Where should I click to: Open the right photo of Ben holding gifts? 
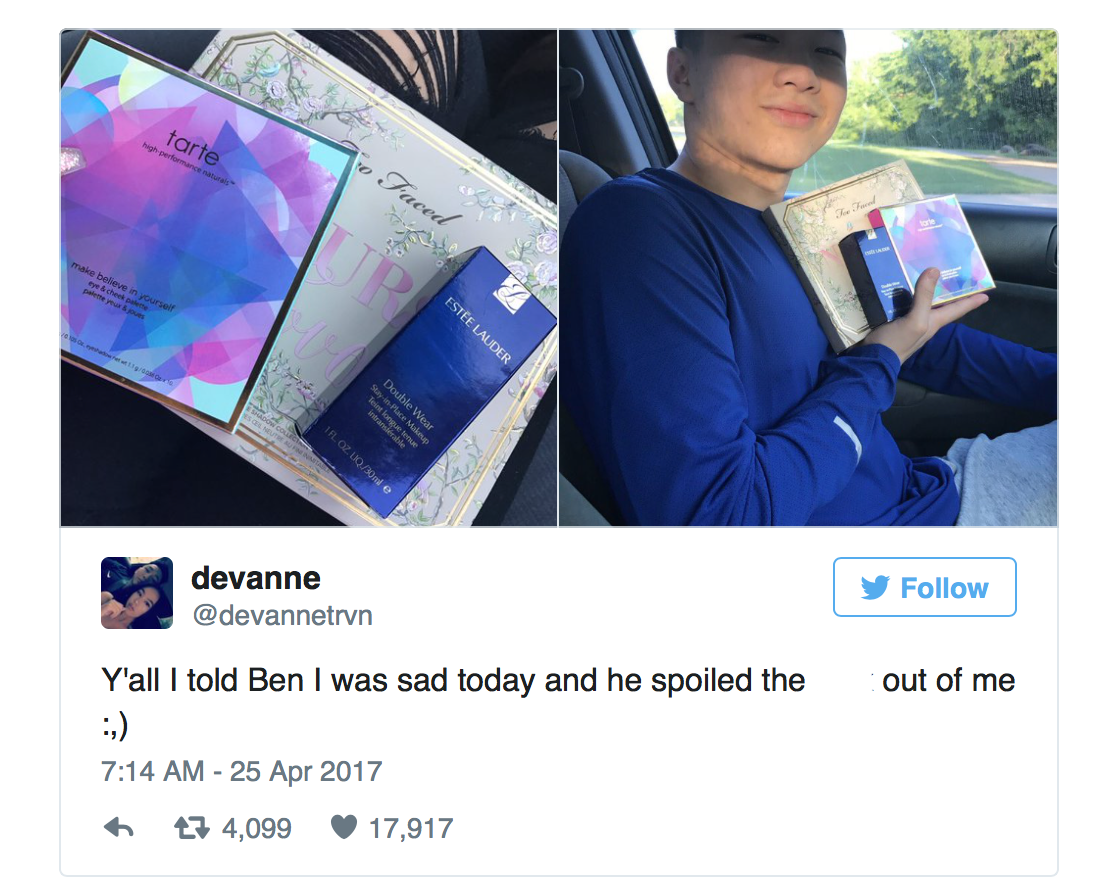808,277
